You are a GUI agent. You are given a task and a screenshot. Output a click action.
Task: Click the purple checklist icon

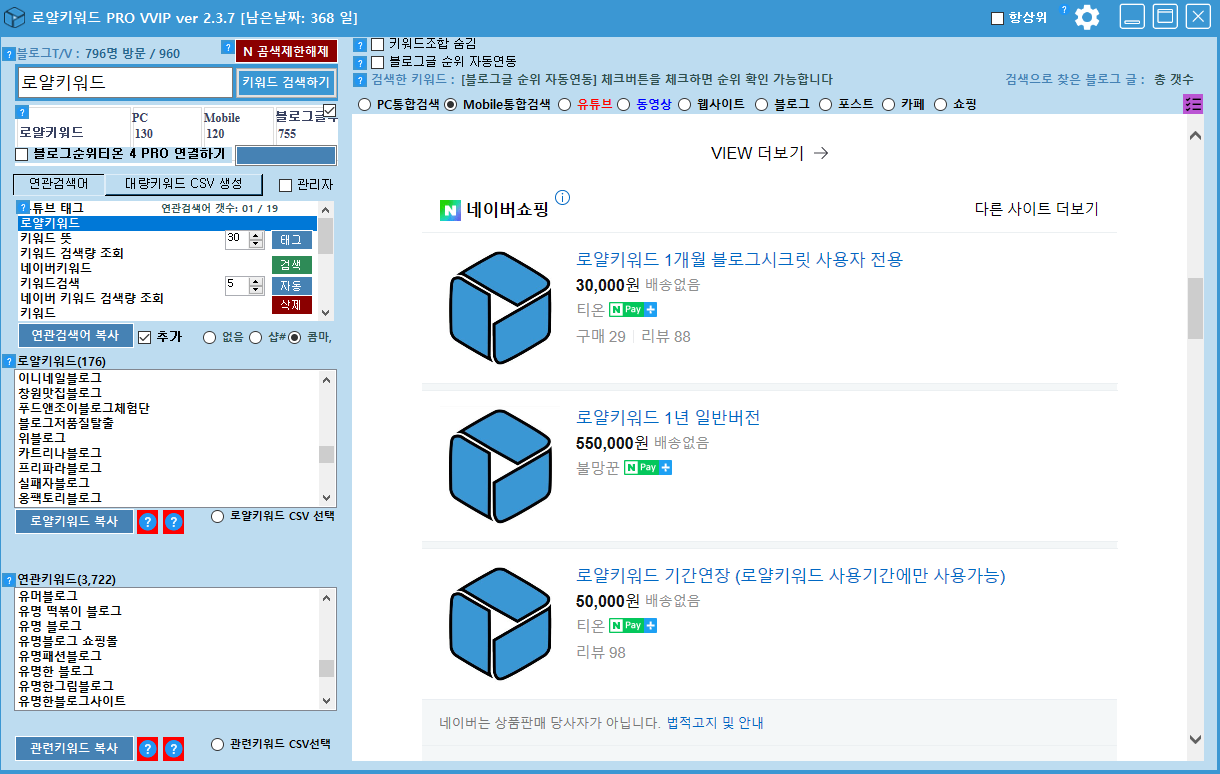(x=1193, y=104)
